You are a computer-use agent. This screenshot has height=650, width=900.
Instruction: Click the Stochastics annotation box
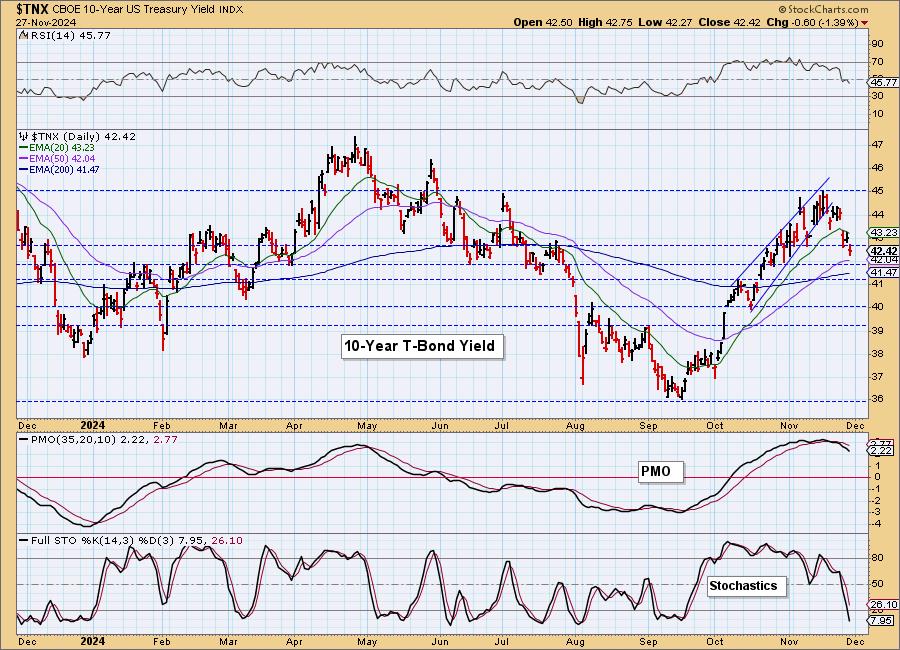coord(746,586)
